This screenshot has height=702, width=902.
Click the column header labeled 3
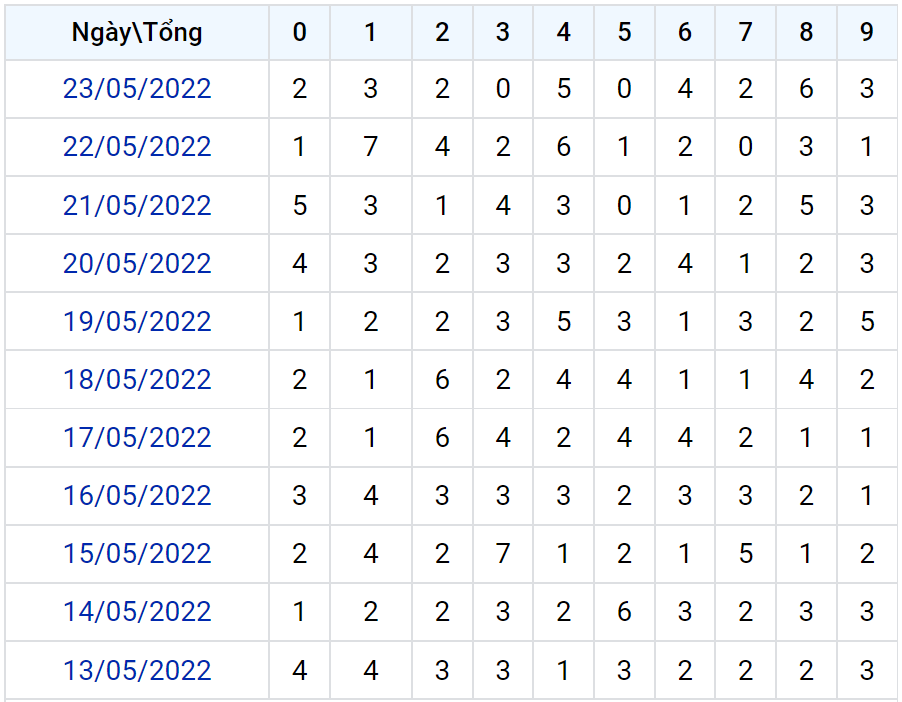coord(503,32)
